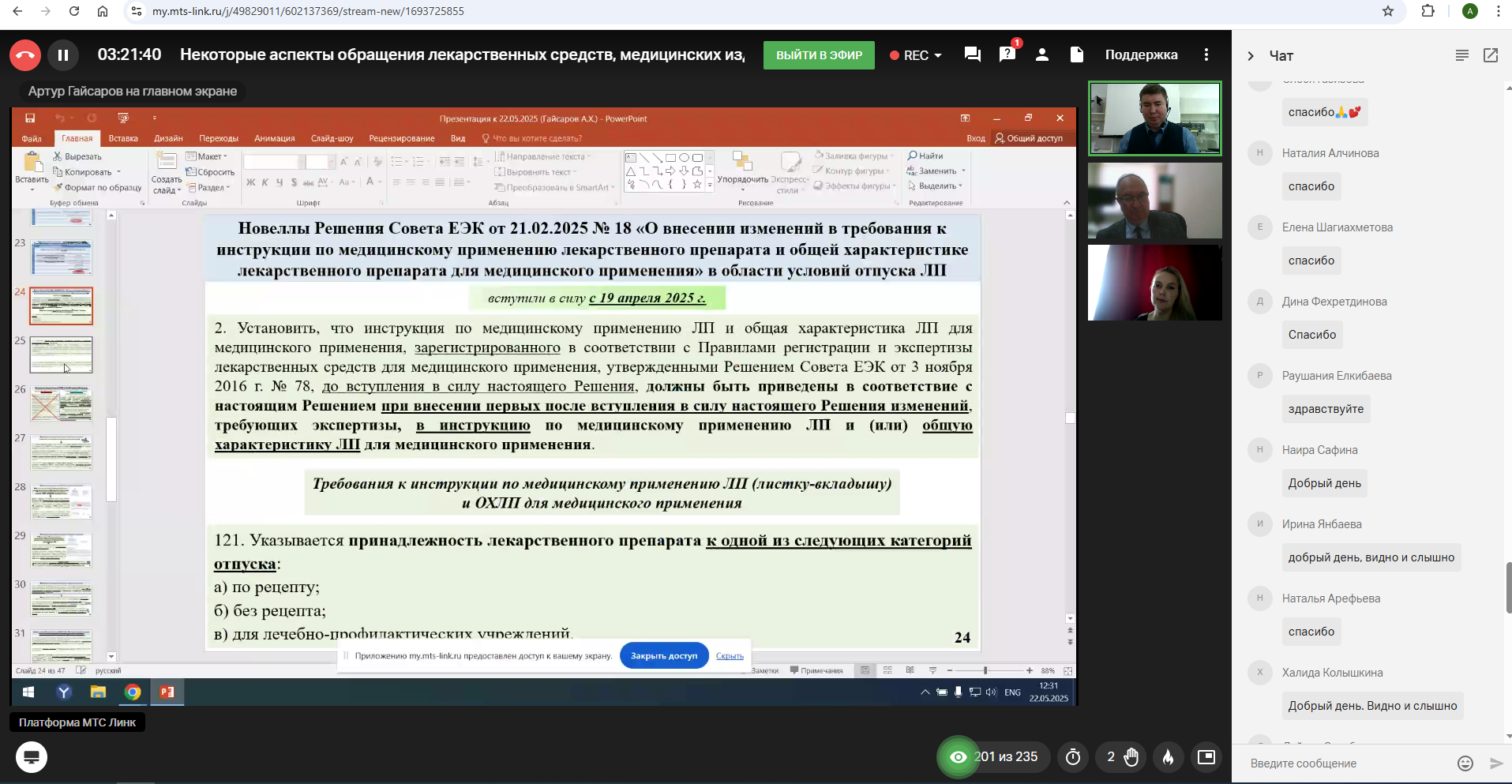
Task: Switch to the Слайд-шоу ribbon tab
Action: (x=332, y=138)
